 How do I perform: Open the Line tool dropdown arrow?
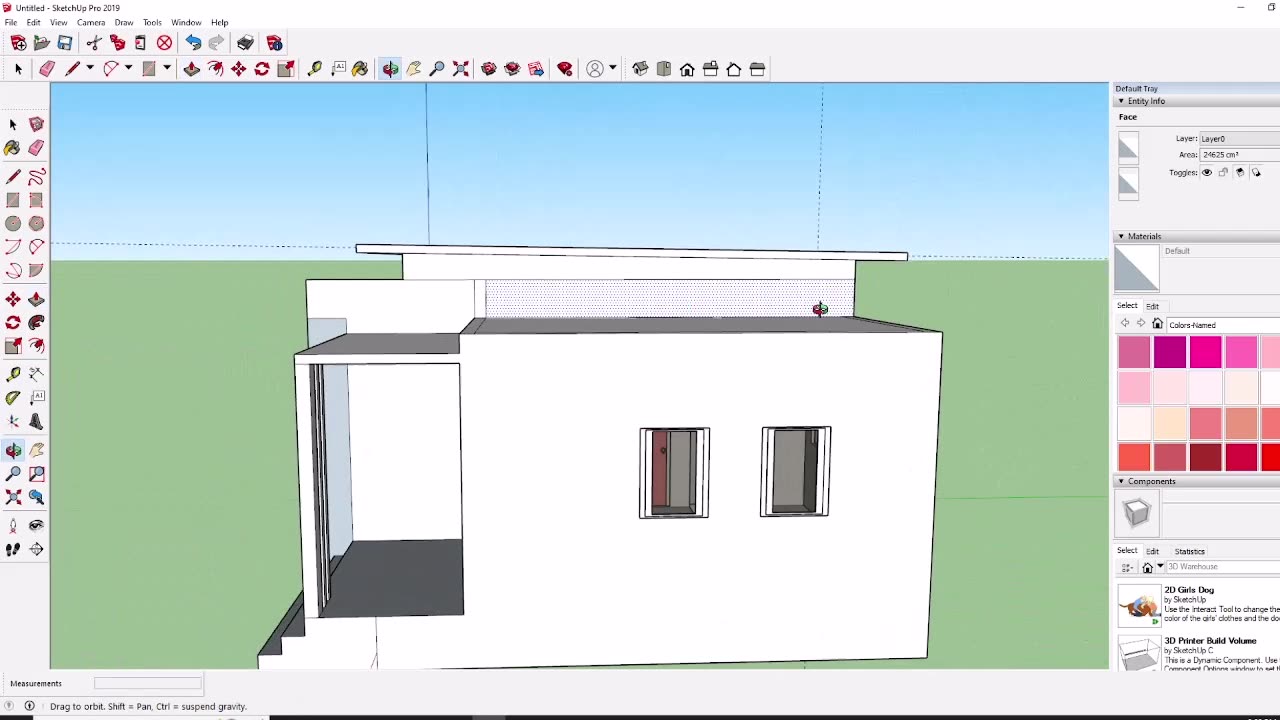tap(89, 69)
